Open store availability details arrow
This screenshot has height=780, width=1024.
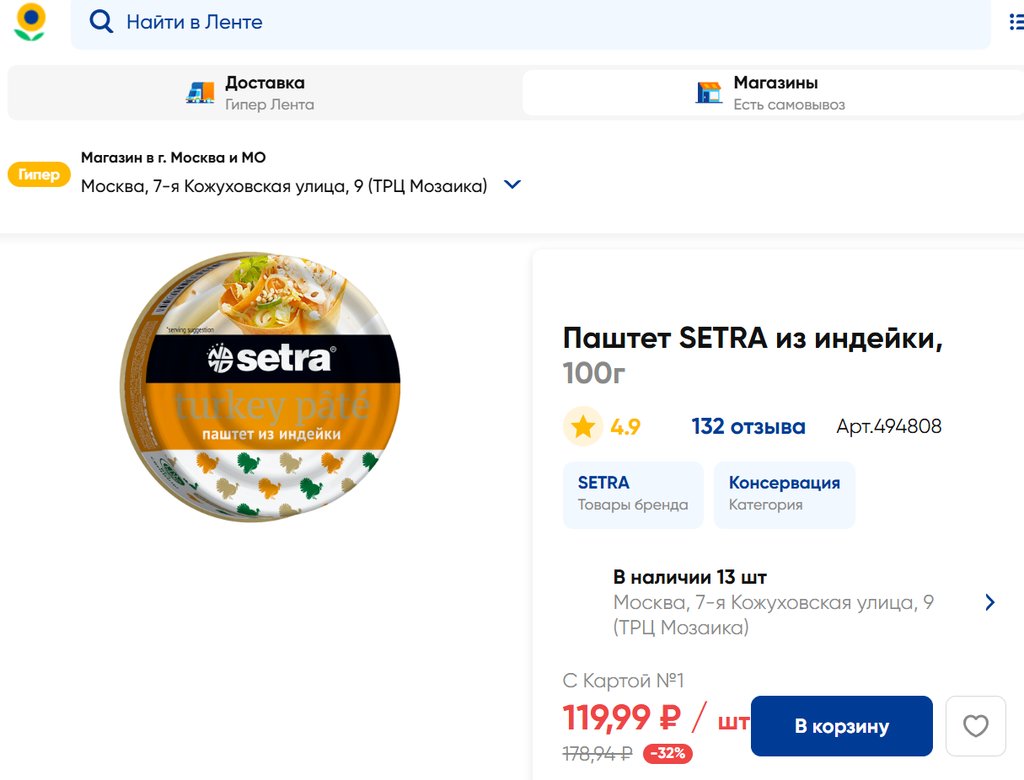pos(990,602)
